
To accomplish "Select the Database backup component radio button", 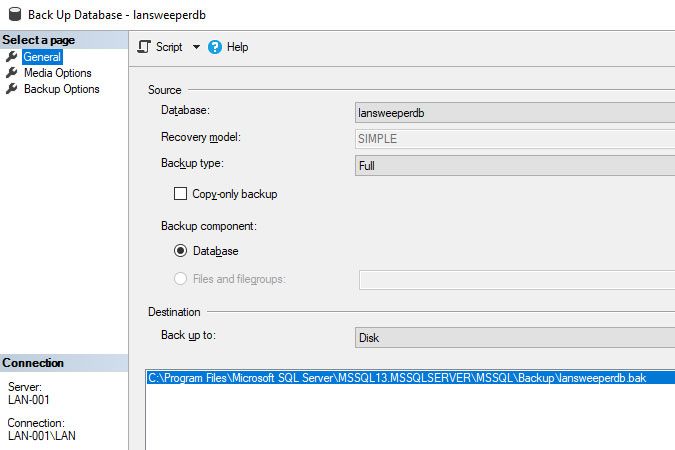I will click(181, 251).
